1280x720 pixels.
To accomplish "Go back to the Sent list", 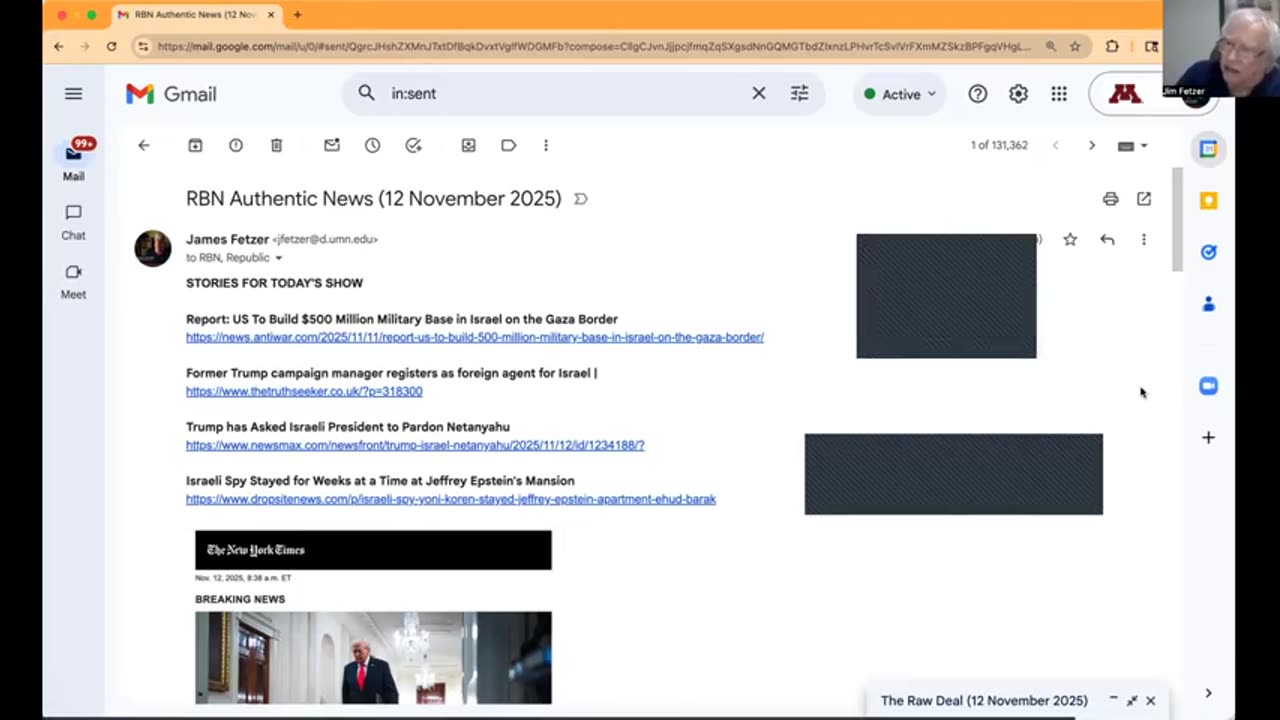I will tap(144, 145).
